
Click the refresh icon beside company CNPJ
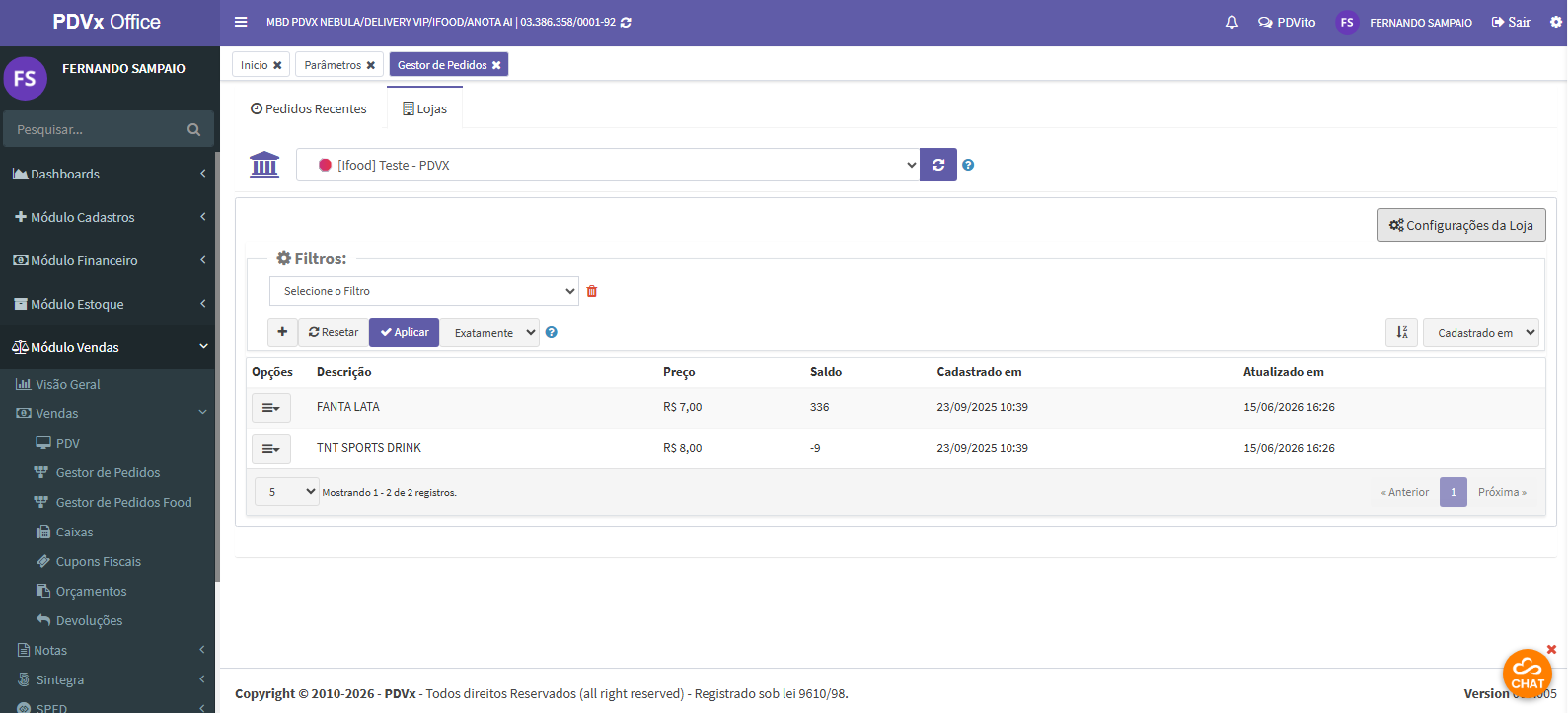(626, 22)
